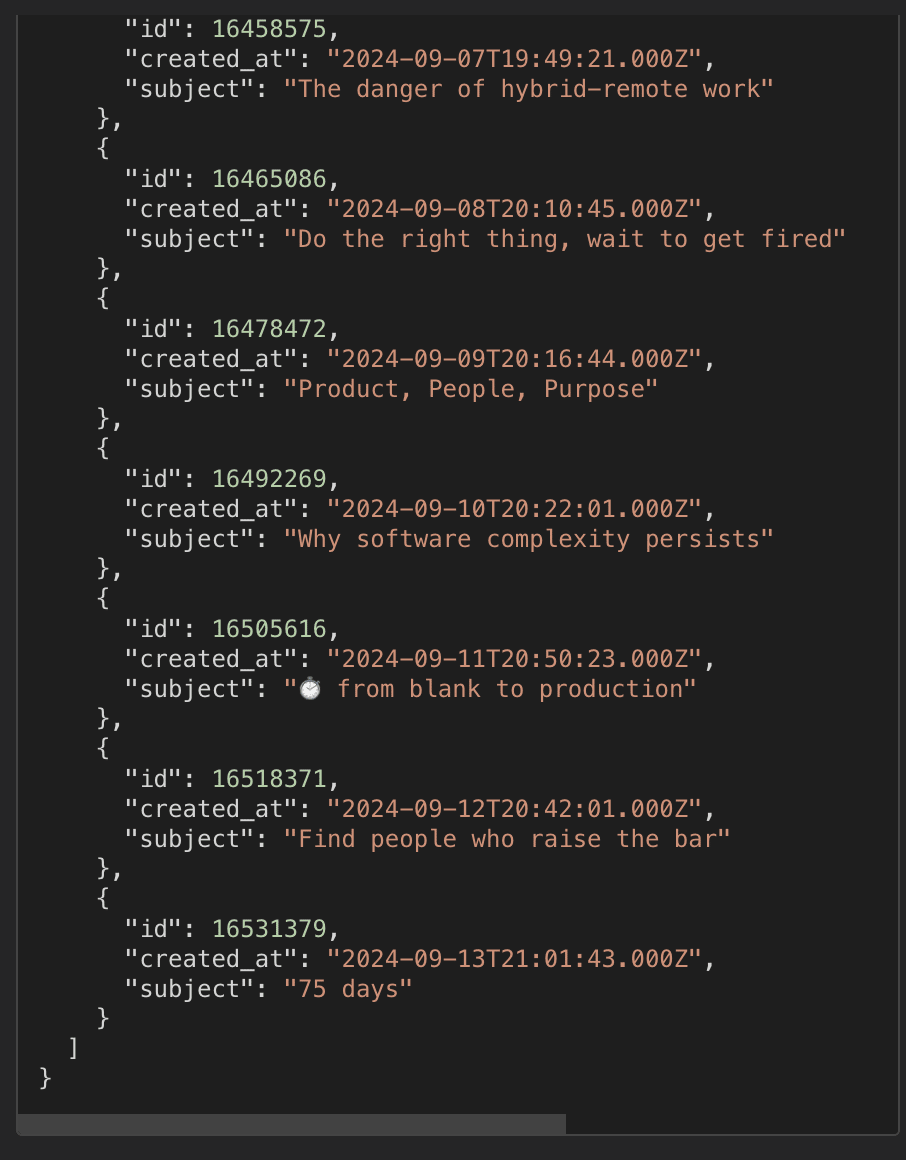Screen dimensions: 906x1160
Task: Click the empty scrollbar track right of the thumb
Action: tap(731, 1124)
